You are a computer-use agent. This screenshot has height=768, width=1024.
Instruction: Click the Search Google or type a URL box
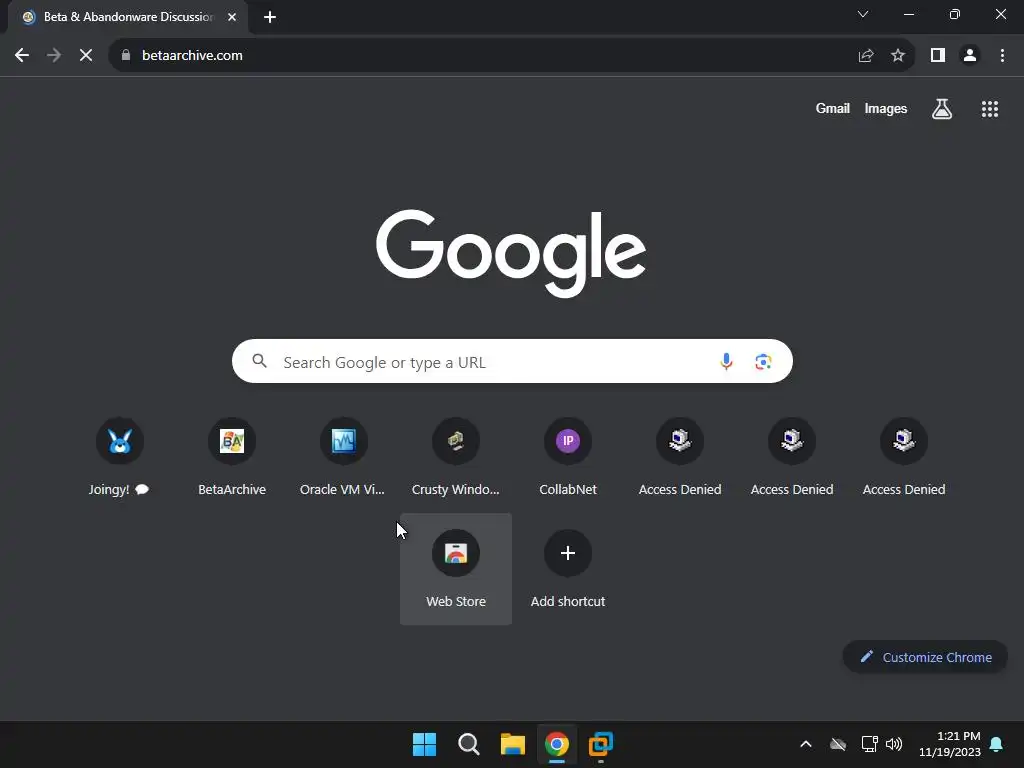click(512, 361)
